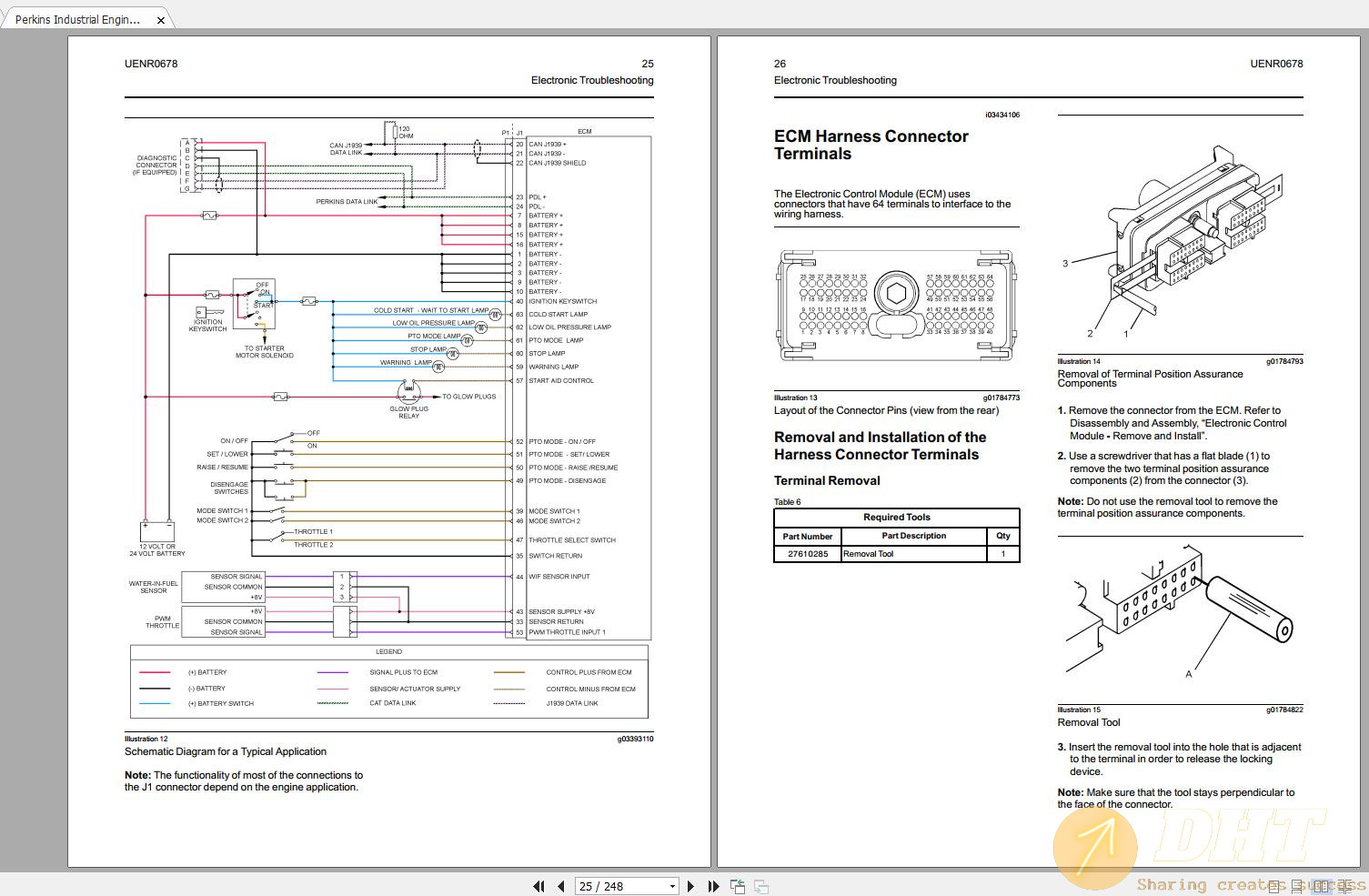The image size is (1369, 896).
Task: Click the 'CAT DATA LINK' legend entry
Action: click(x=393, y=703)
